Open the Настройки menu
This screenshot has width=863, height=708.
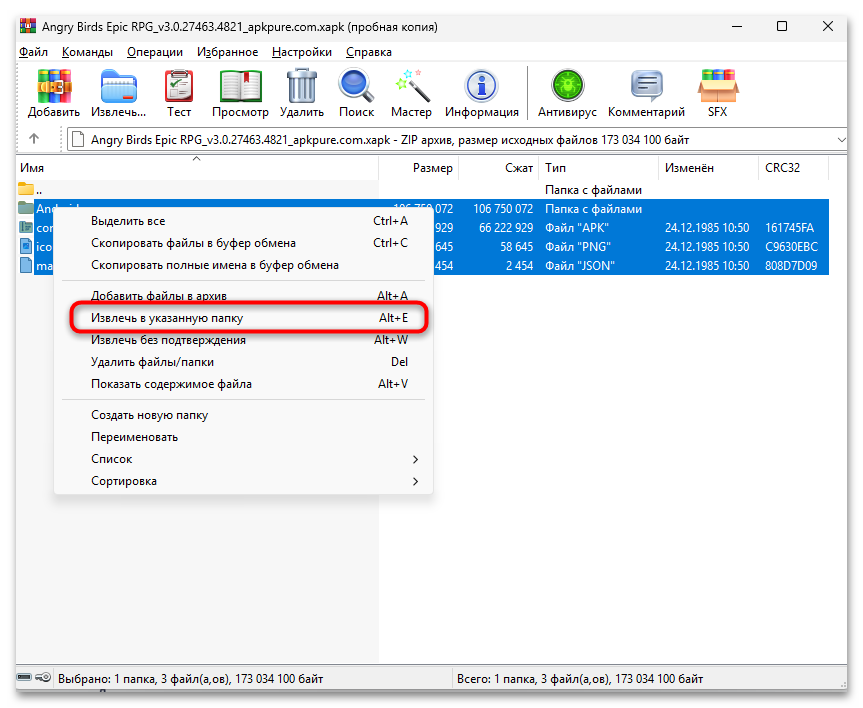click(x=302, y=52)
